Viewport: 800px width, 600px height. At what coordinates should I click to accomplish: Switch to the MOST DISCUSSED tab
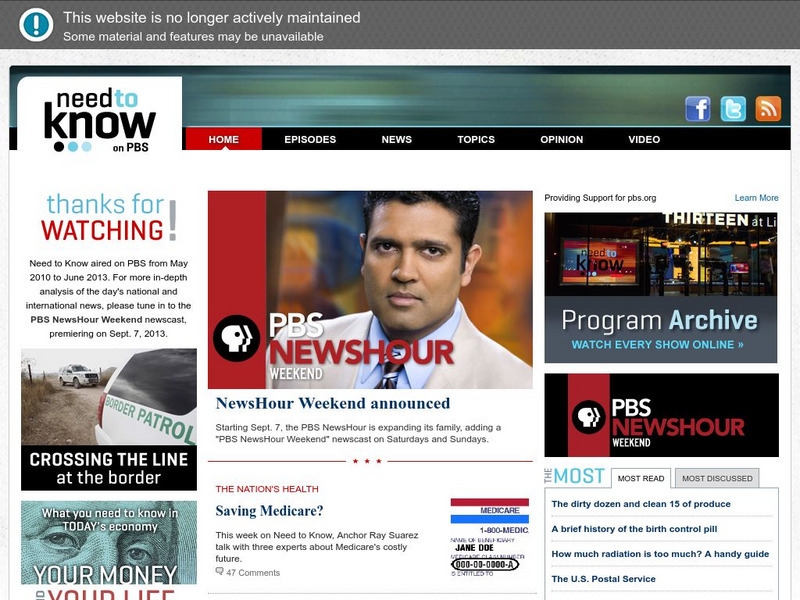pos(717,478)
